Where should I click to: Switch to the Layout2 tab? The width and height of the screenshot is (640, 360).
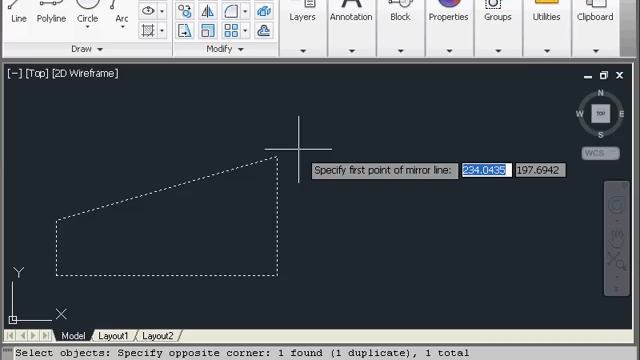[x=158, y=336]
